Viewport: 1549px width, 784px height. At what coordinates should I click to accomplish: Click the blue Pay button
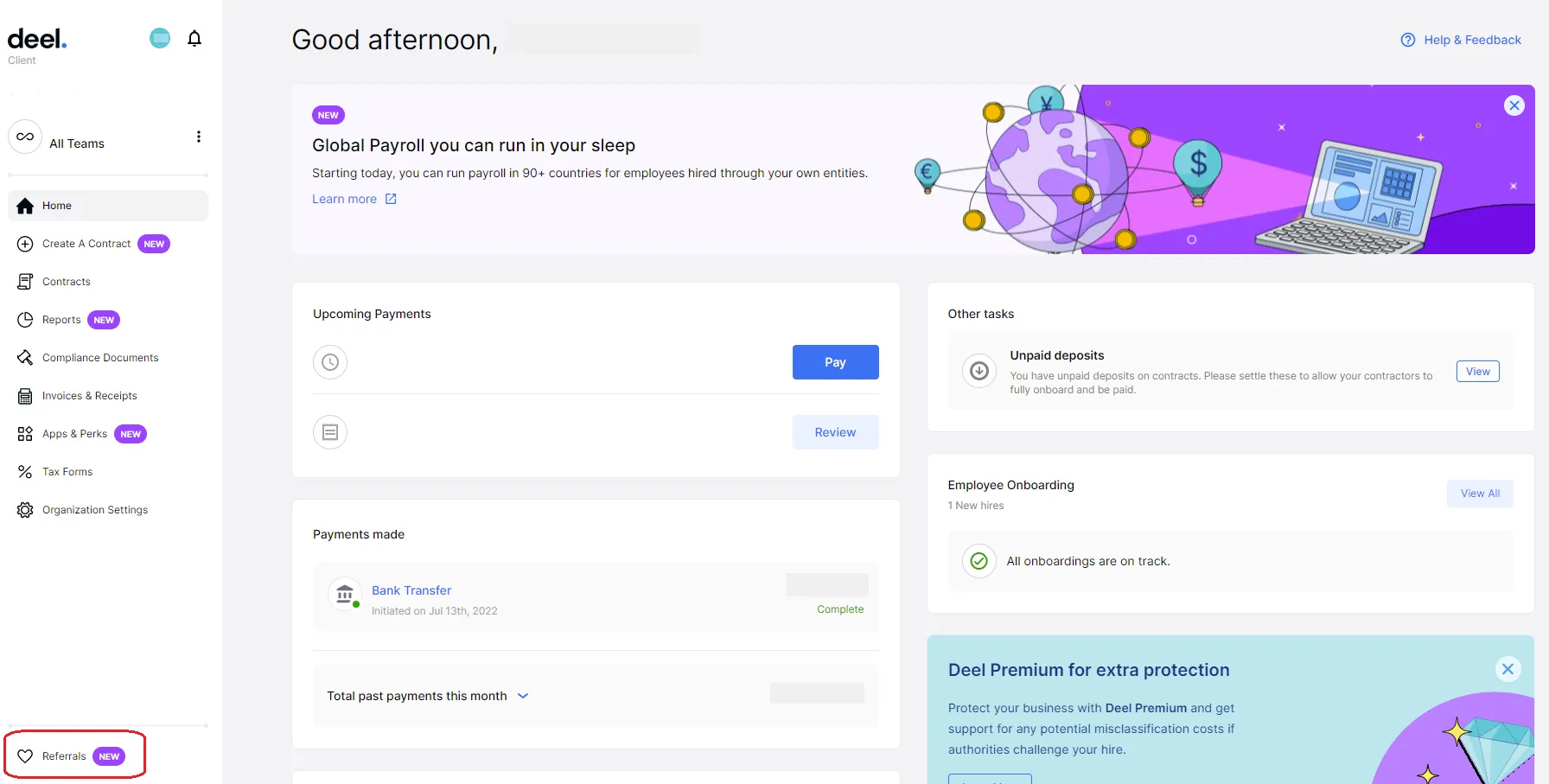[835, 362]
